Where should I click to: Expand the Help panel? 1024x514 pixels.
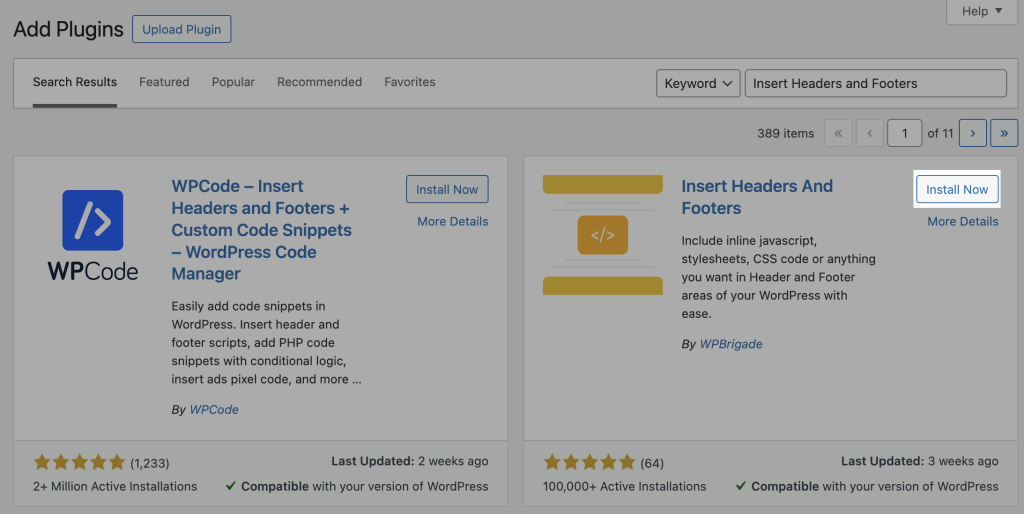[974, 11]
